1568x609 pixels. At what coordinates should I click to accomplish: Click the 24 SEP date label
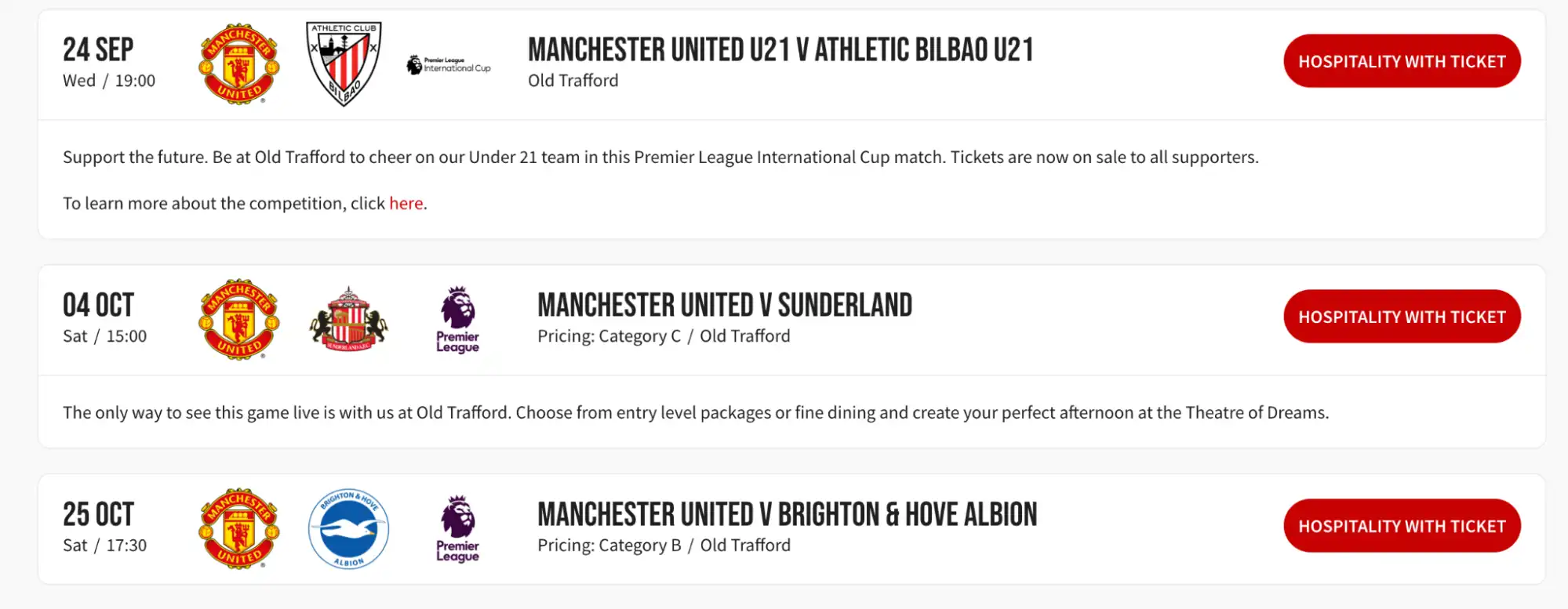[99, 49]
